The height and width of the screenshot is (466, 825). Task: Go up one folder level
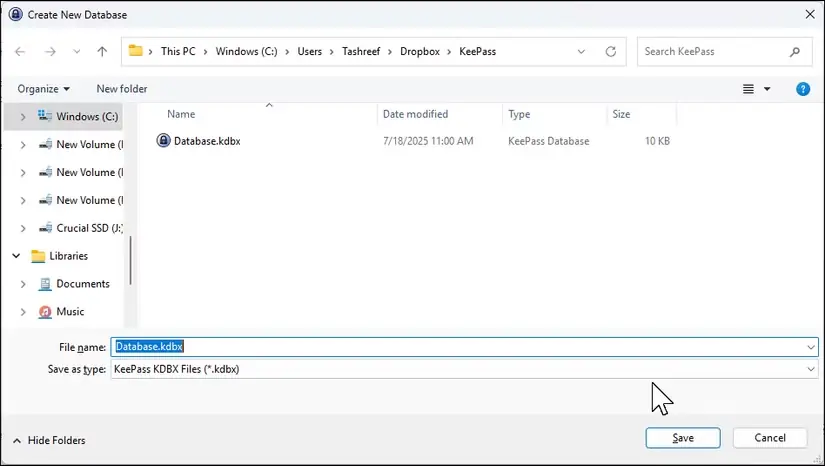[x=102, y=52]
